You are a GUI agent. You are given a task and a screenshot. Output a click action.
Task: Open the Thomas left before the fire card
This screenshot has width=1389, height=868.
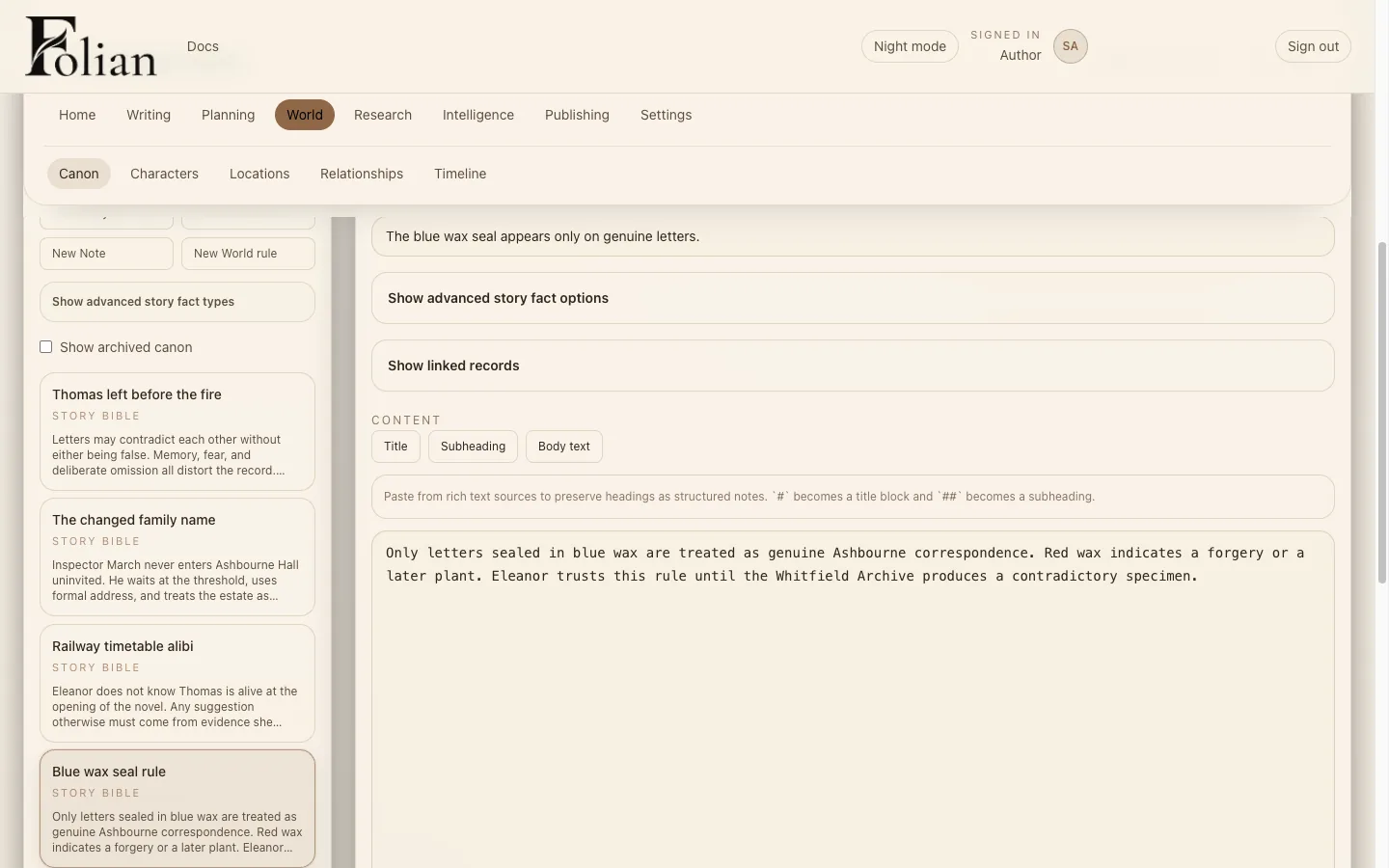click(177, 431)
